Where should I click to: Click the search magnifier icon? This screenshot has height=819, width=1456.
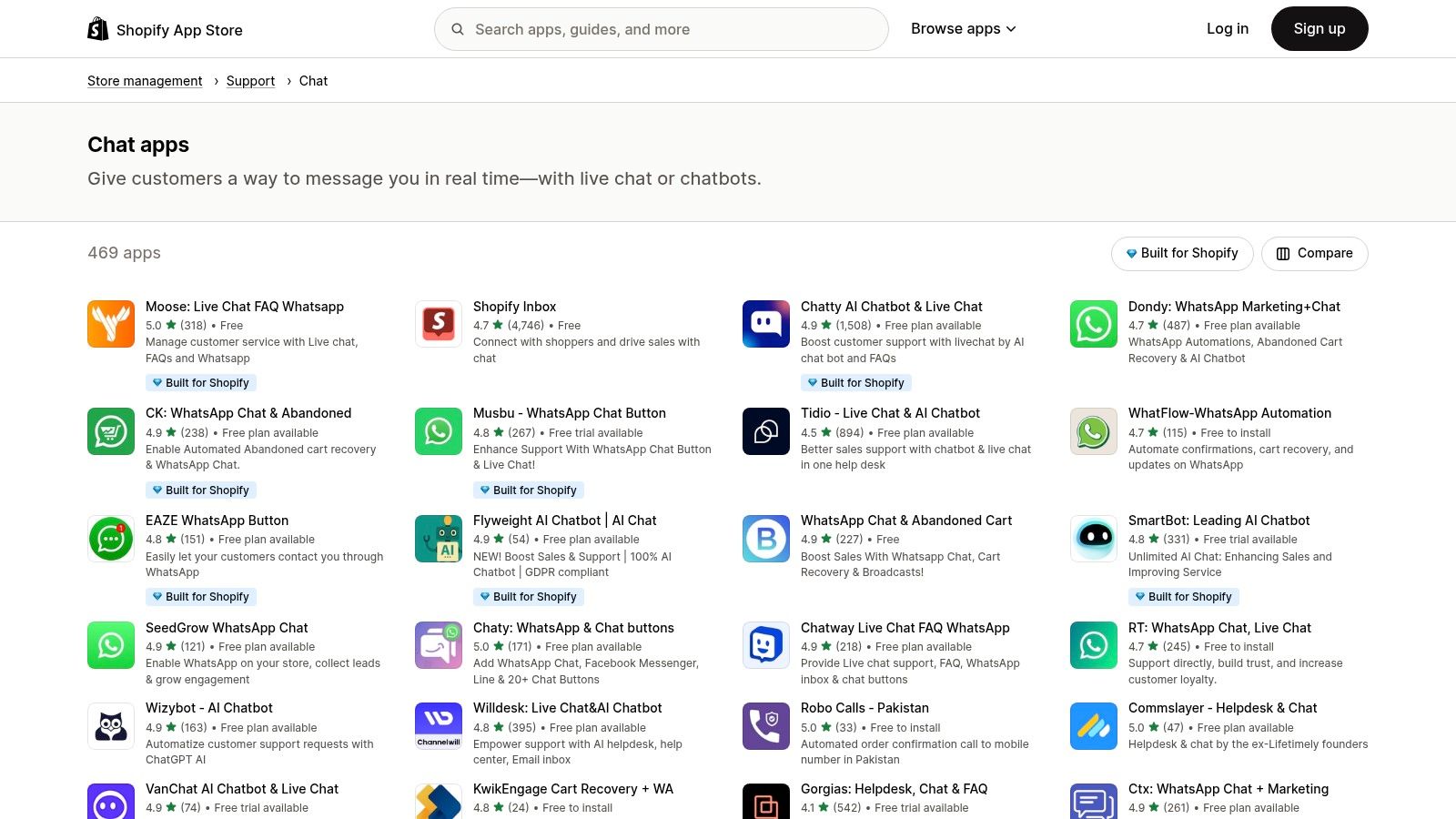pyautogui.click(x=458, y=29)
